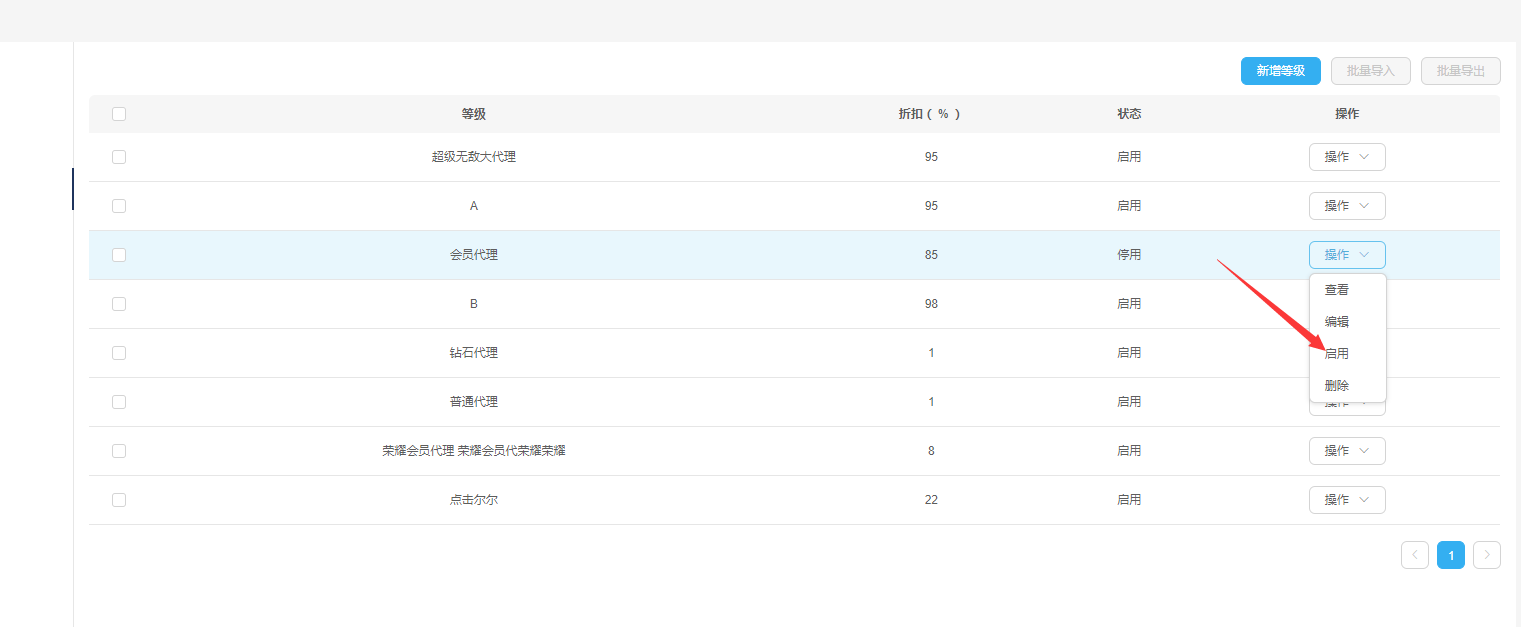Select the checkbox for 钻石代理 row
This screenshot has height=627, width=1521.
[119, 353]
